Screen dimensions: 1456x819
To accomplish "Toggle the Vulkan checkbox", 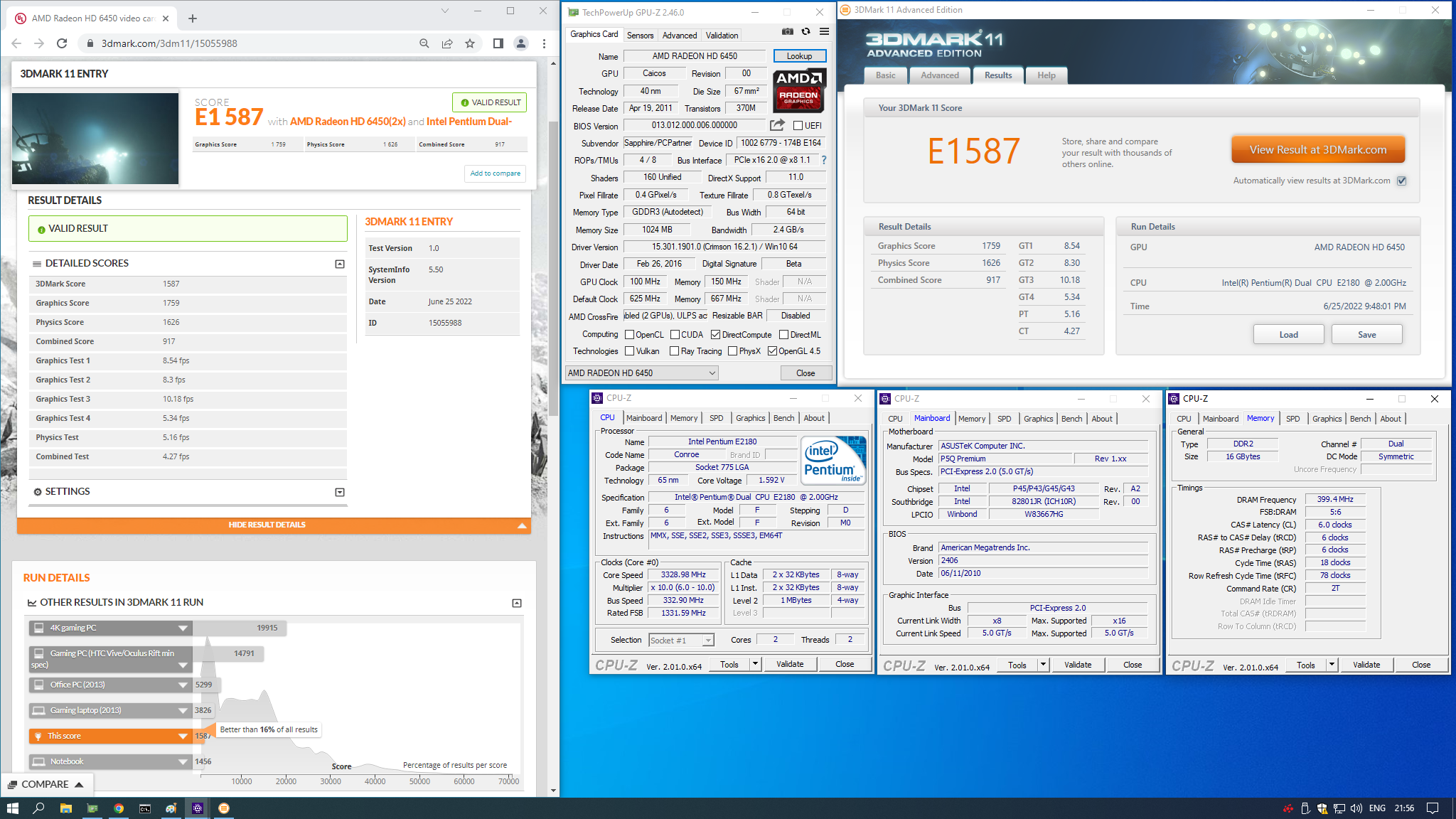I will [629, 351].
